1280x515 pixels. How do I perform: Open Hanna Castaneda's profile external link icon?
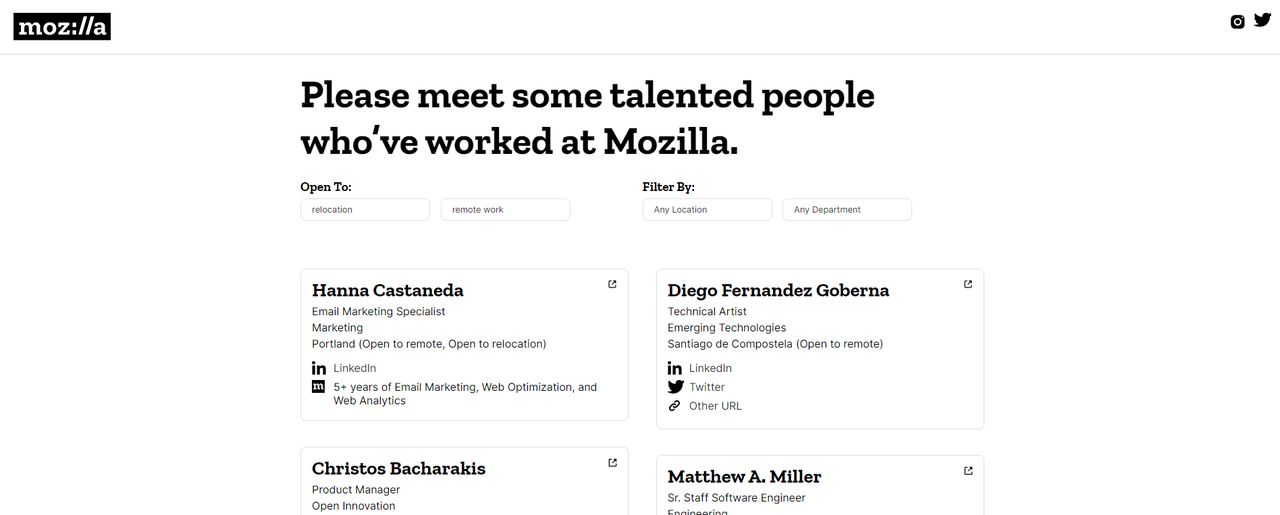(x=612, y=284)
